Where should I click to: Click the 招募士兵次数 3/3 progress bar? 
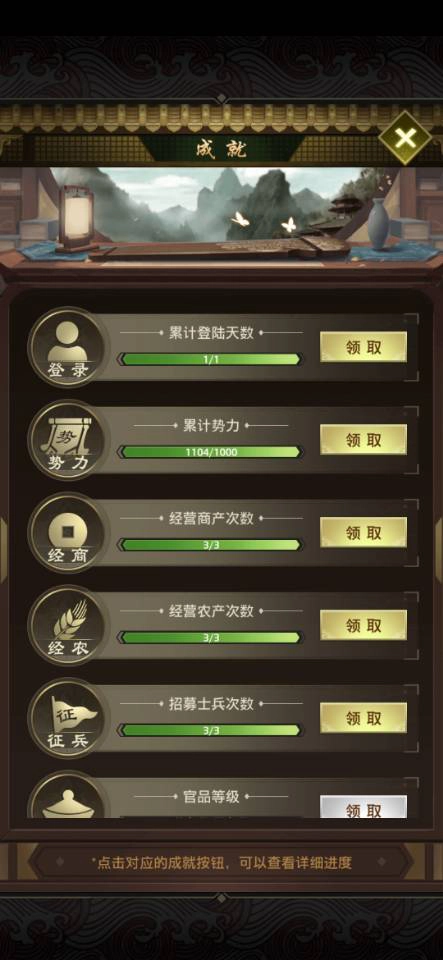point(210,730)
